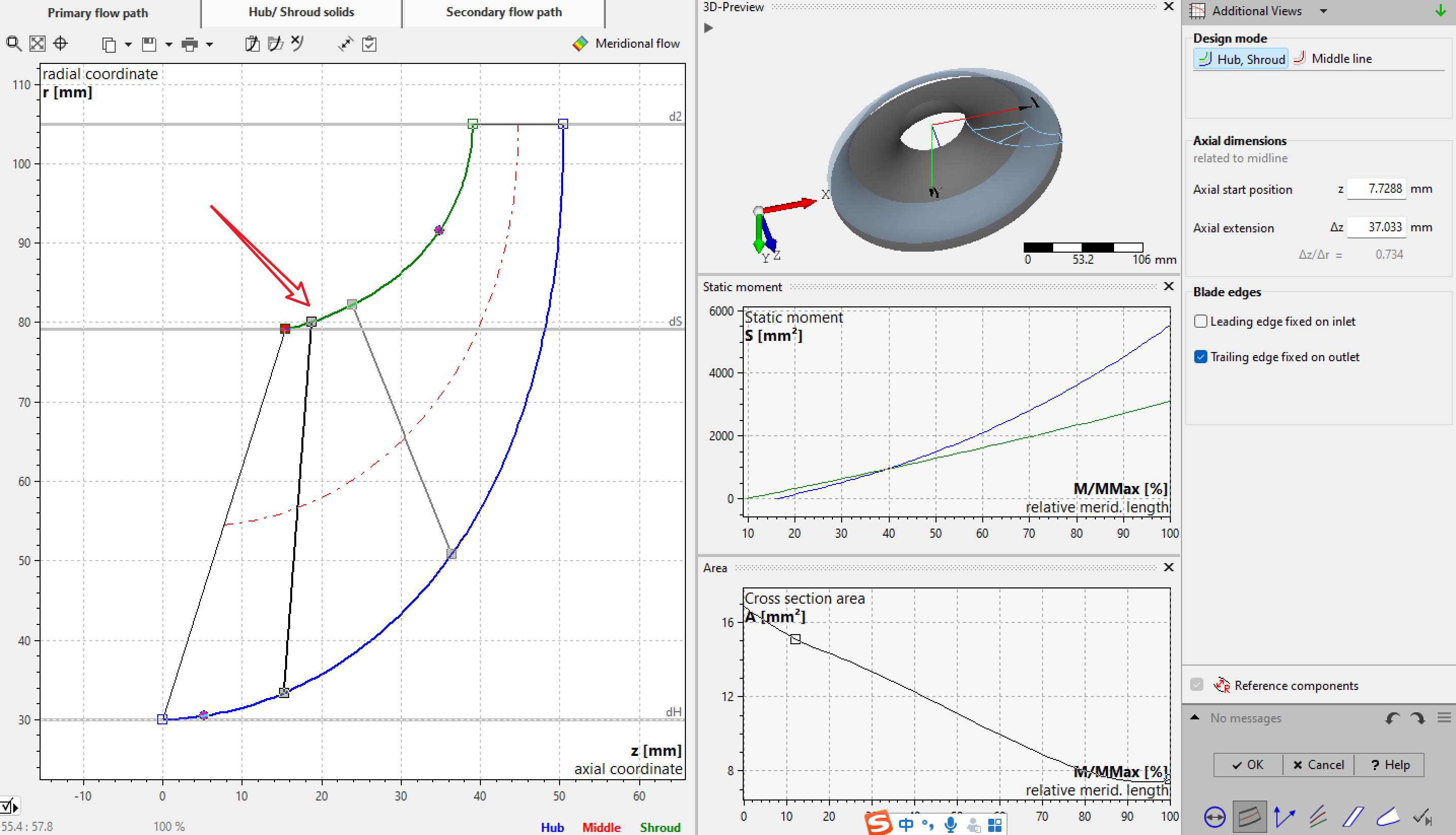This screenshot has width=1456, height=835.
Task: Click the Axial extension input field
Action: (1376, 227)
